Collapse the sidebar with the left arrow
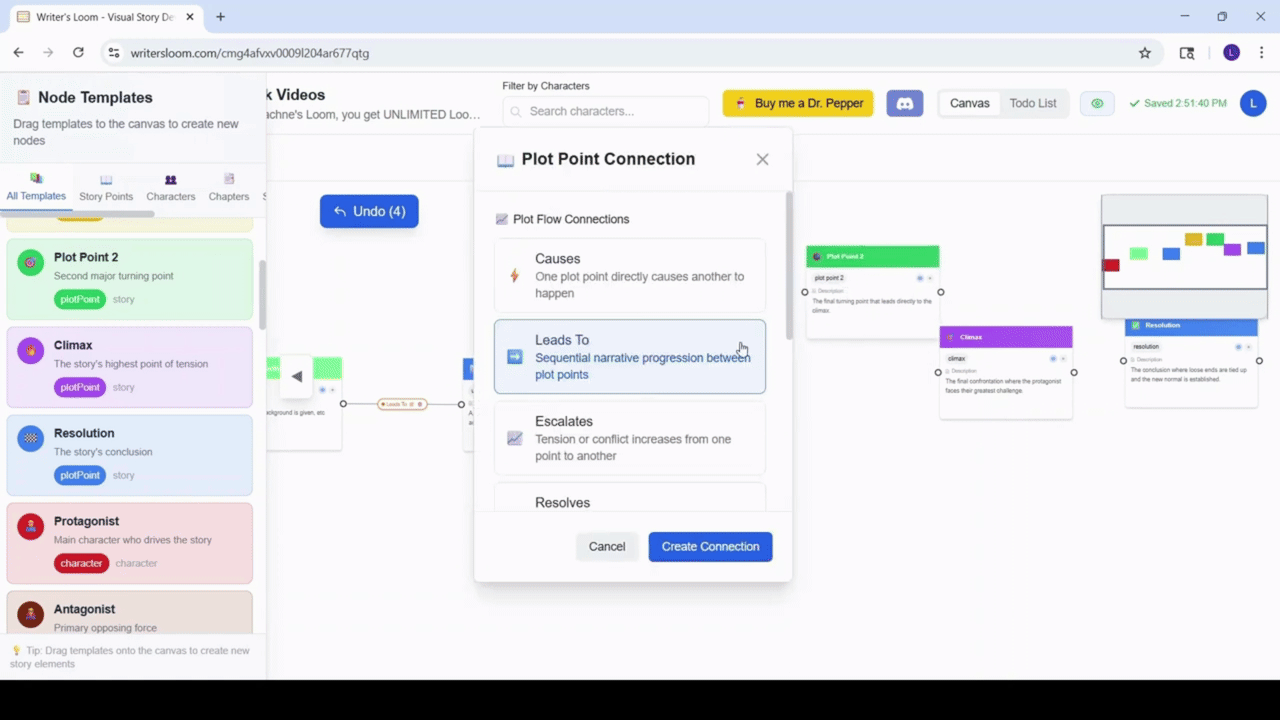Screen dimensions: 1280x720 point(296,376)
